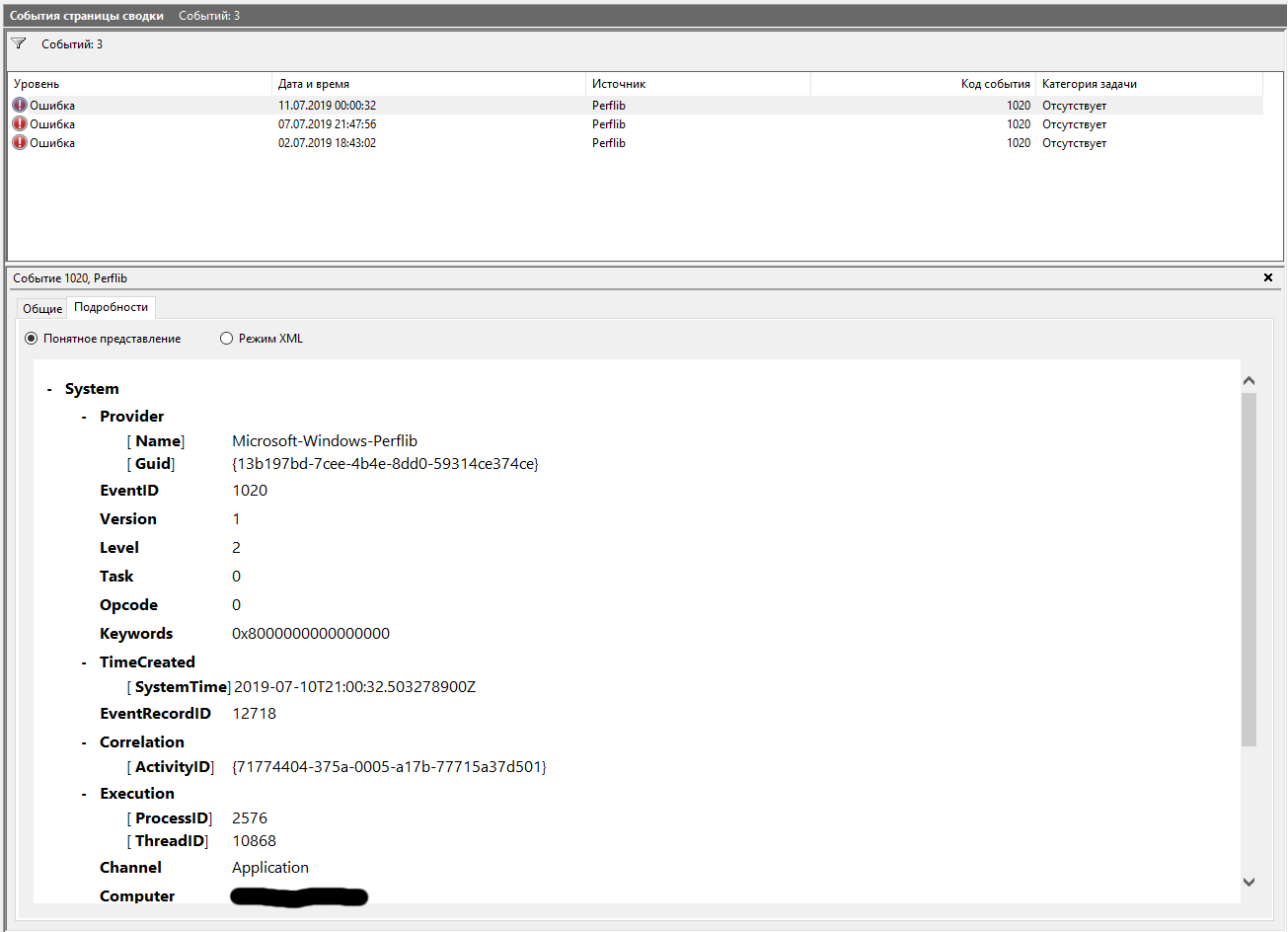Sort by Дата и время column header
The width and height of the screenshot is (1288, 932).
point(429,84)
